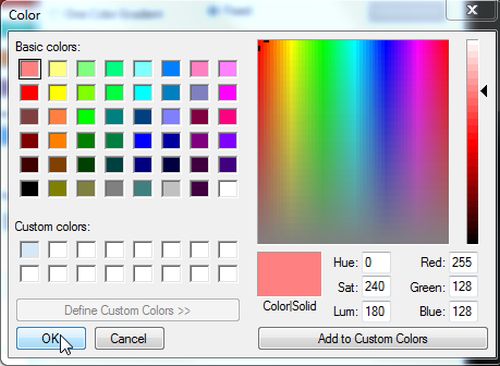Pick the purple swatch in fourth row
This screenshot has width=500, height=366.
(199, 141)
